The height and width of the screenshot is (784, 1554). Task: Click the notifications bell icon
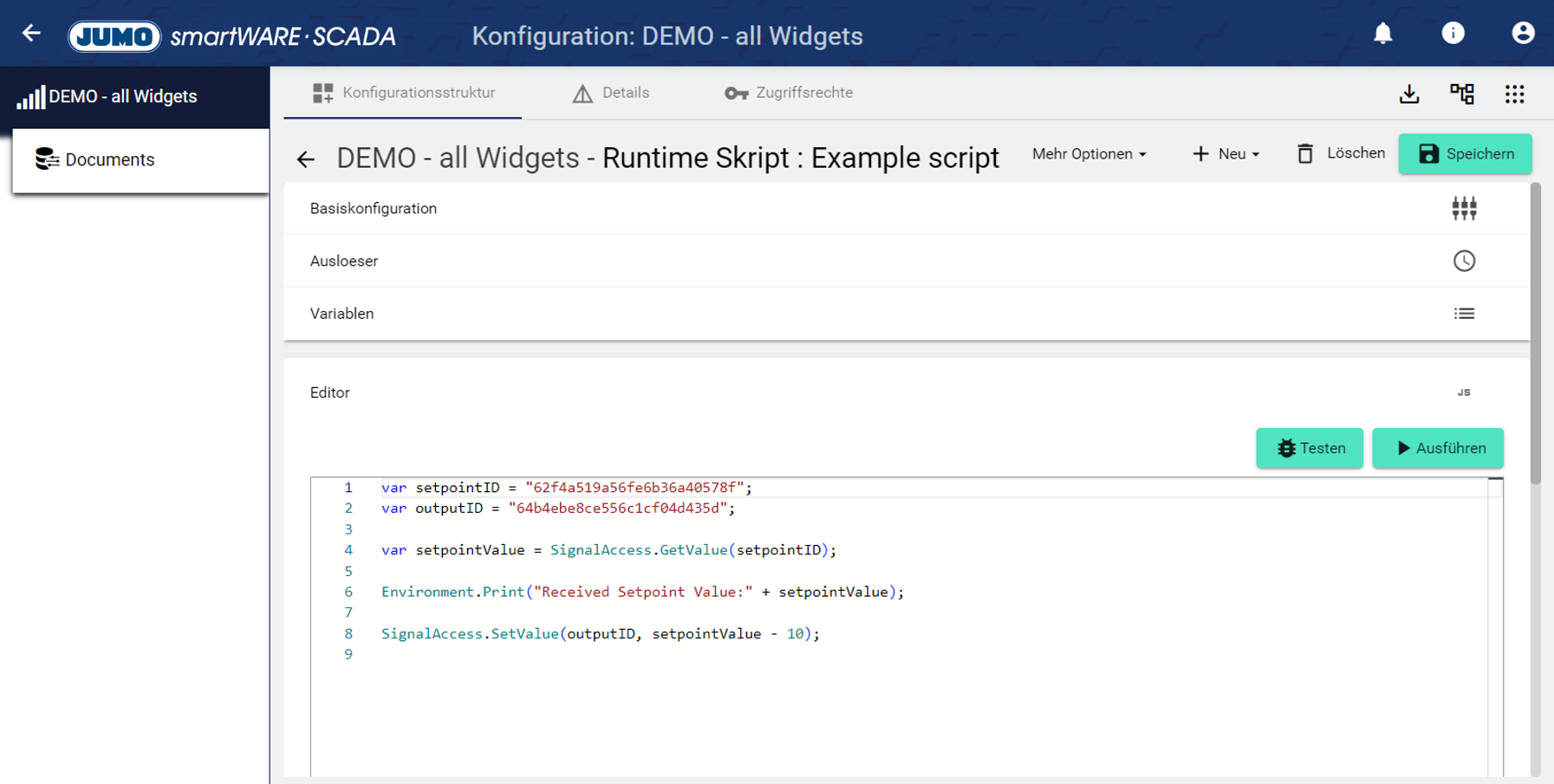click(1382, 34)
